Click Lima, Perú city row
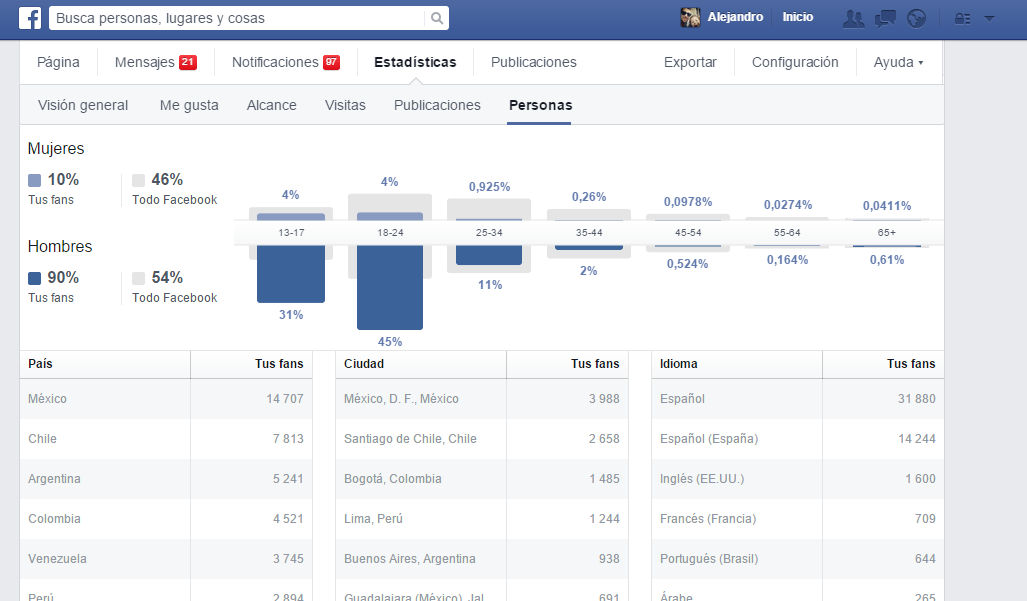Image resolution: width=1027 pixels, height=601 pixels. [482, 519]
